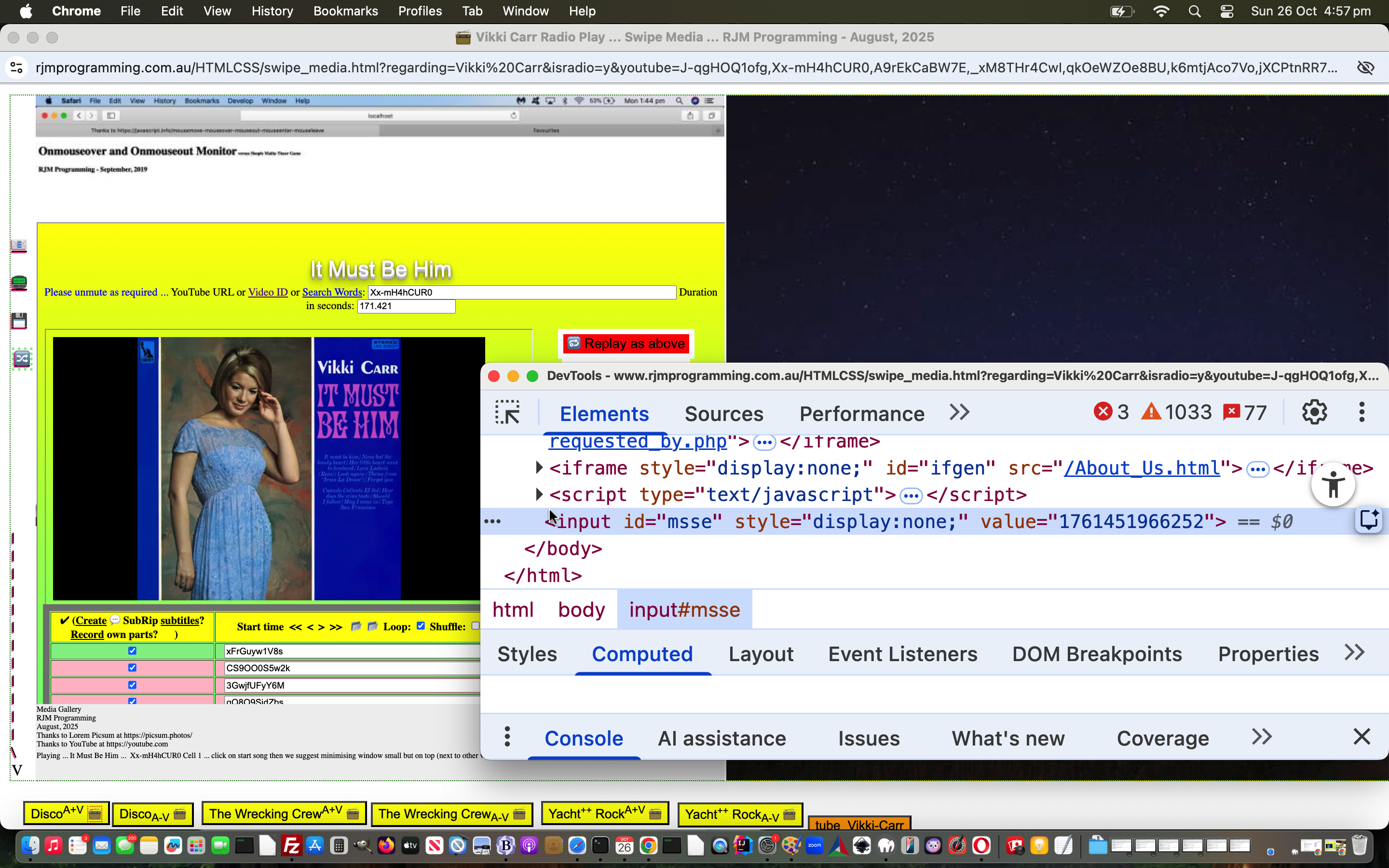Click the shuffle icon in left sidebar

[x=22, y=359]
